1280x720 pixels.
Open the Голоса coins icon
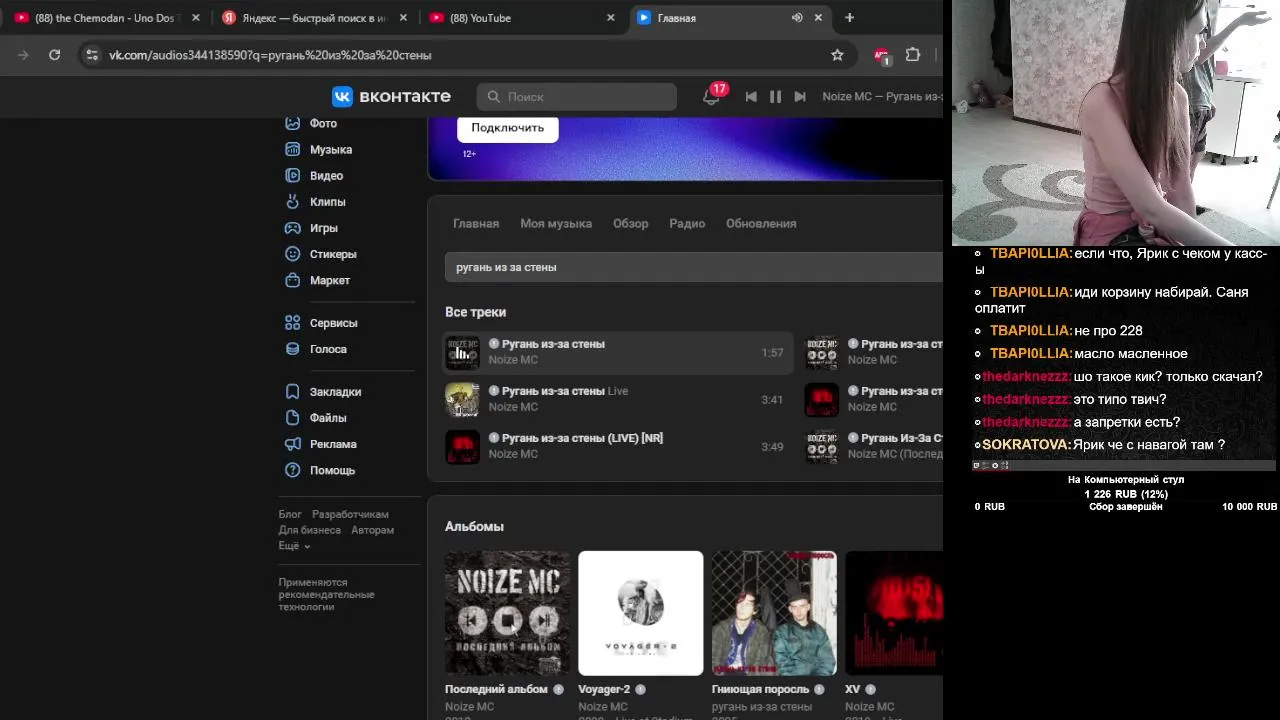click(x=292, y=349)
